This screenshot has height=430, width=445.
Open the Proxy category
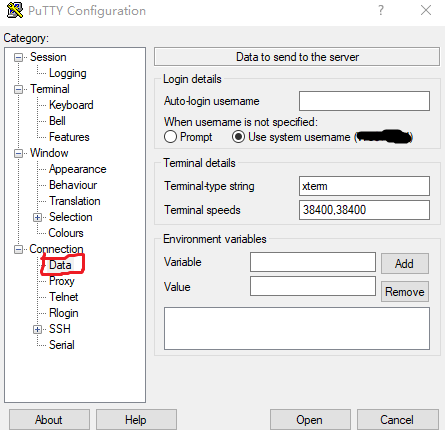point(62,281)
